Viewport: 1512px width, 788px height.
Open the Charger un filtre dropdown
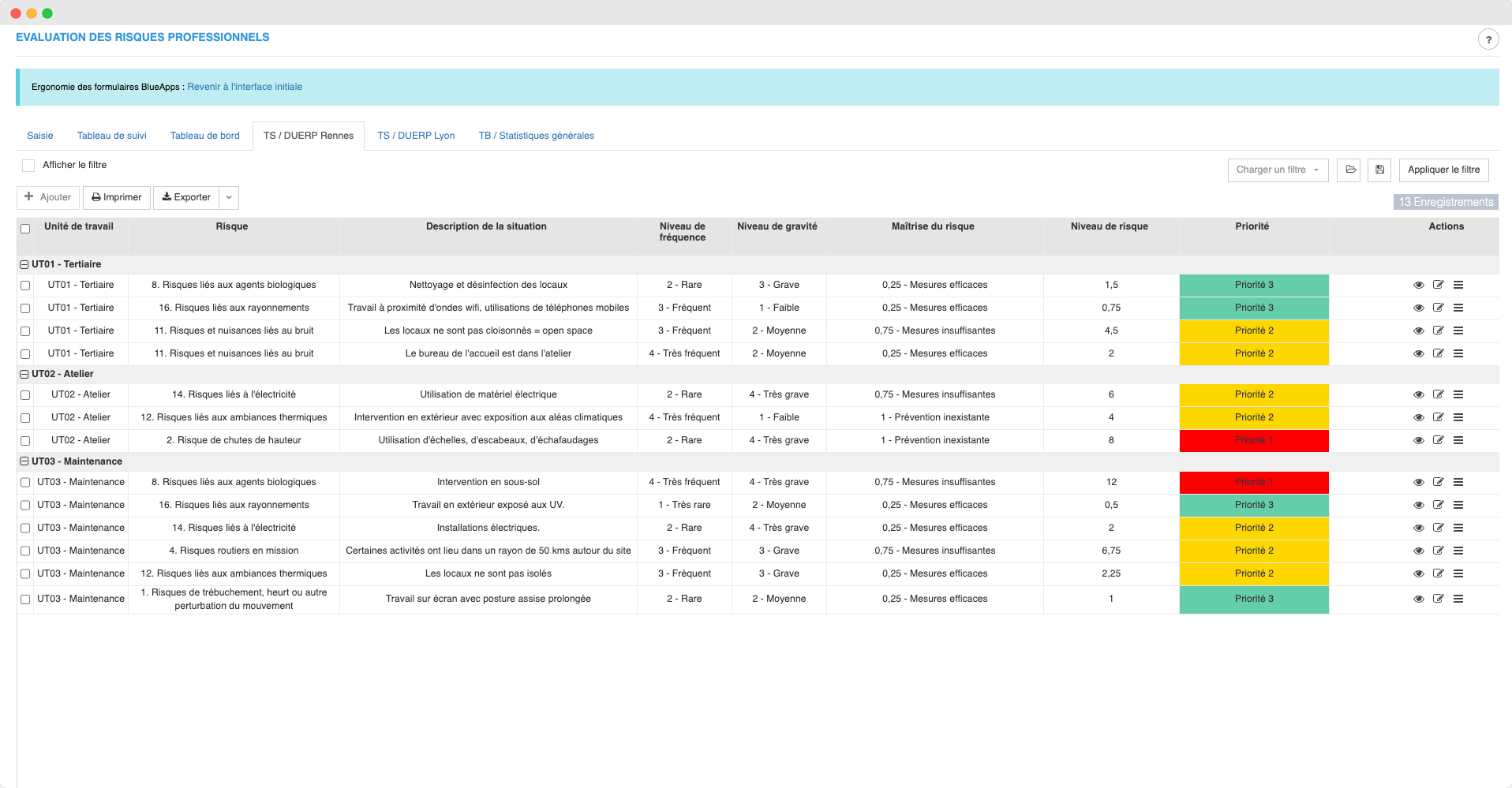click(1277, 170)
